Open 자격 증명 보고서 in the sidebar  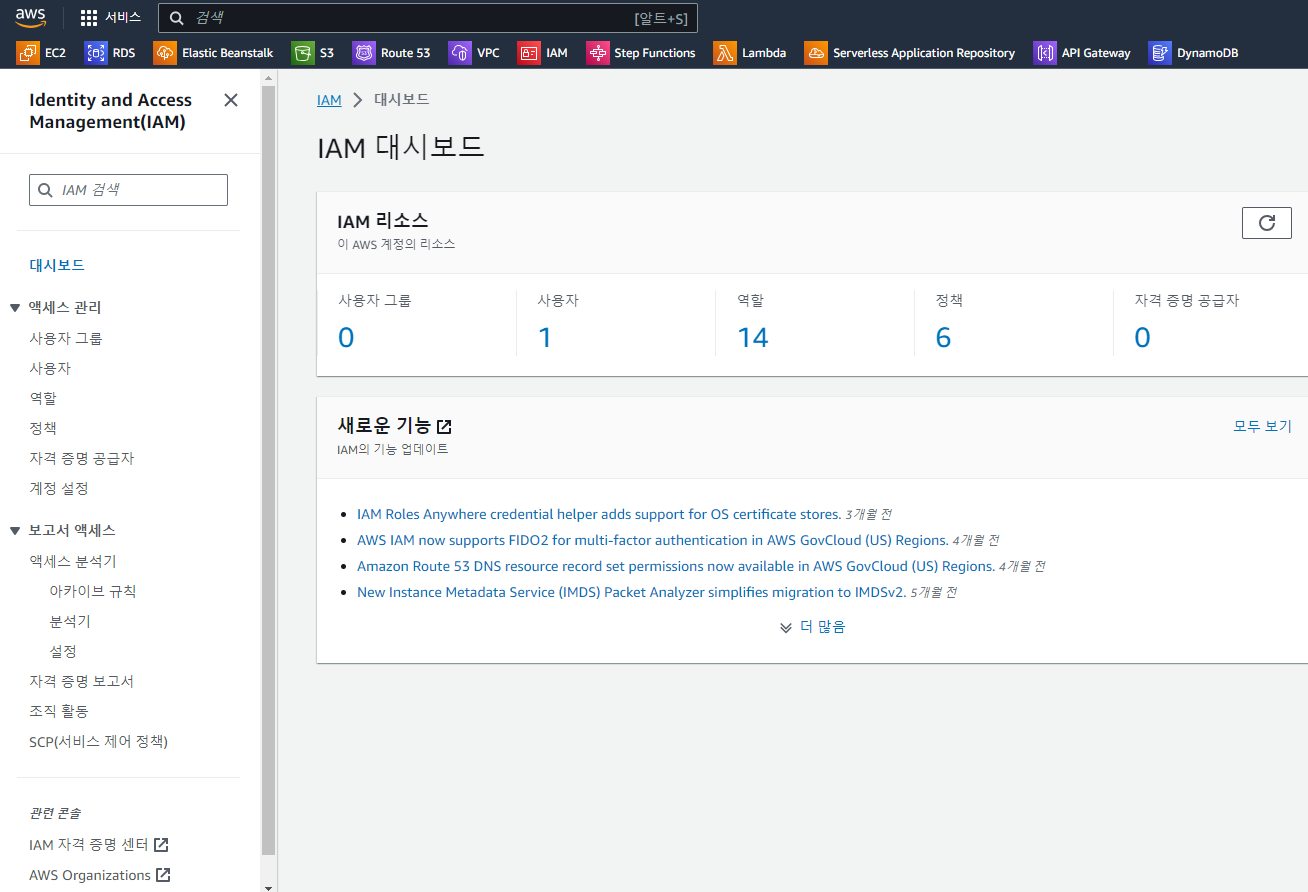point(82,681)
